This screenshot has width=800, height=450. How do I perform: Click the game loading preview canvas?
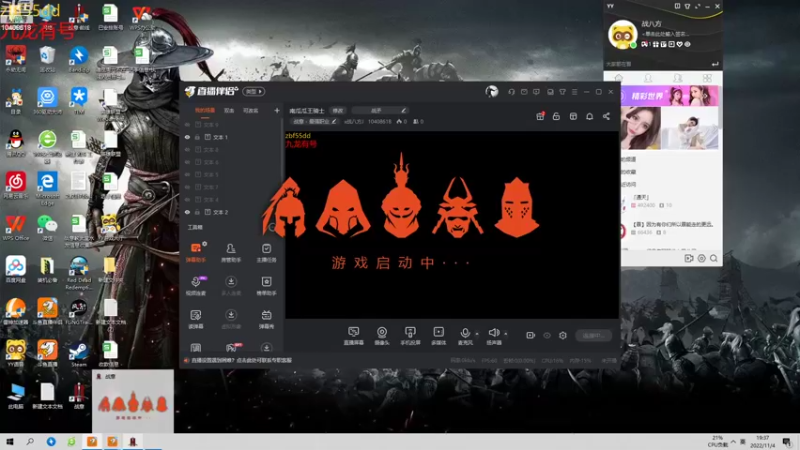click(452, 224)
